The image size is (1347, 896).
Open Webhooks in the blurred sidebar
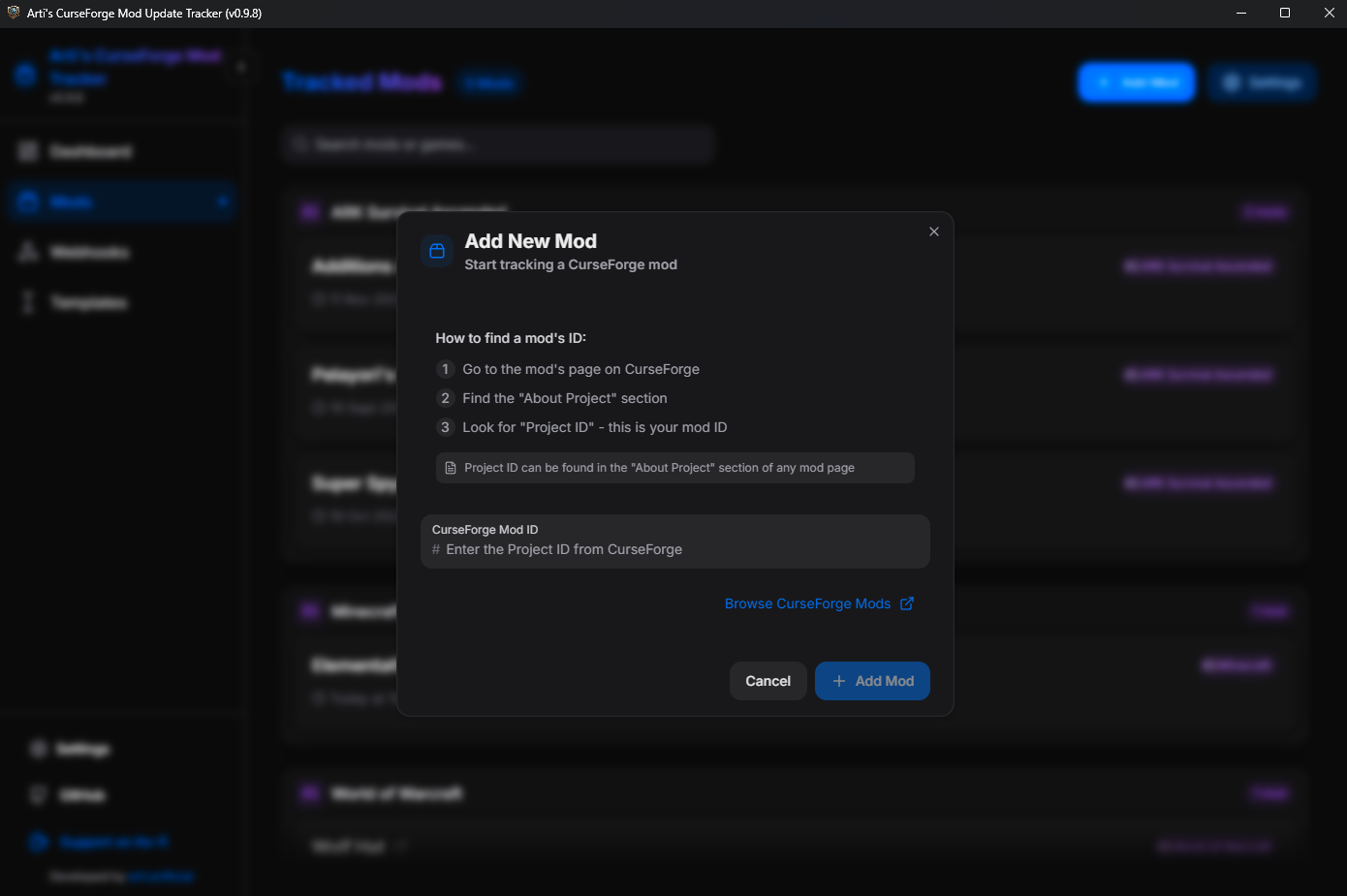[x=121, y=252]
